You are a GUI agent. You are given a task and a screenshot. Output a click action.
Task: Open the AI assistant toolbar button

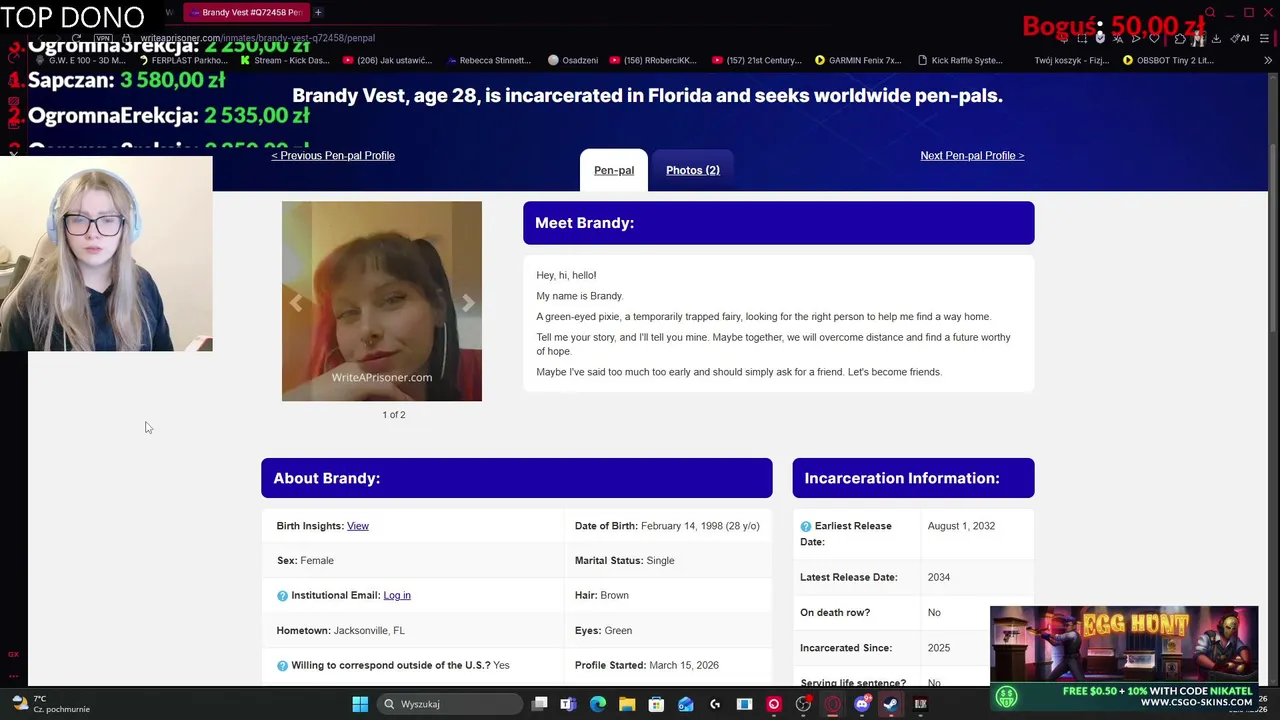tap(1240, 38)
